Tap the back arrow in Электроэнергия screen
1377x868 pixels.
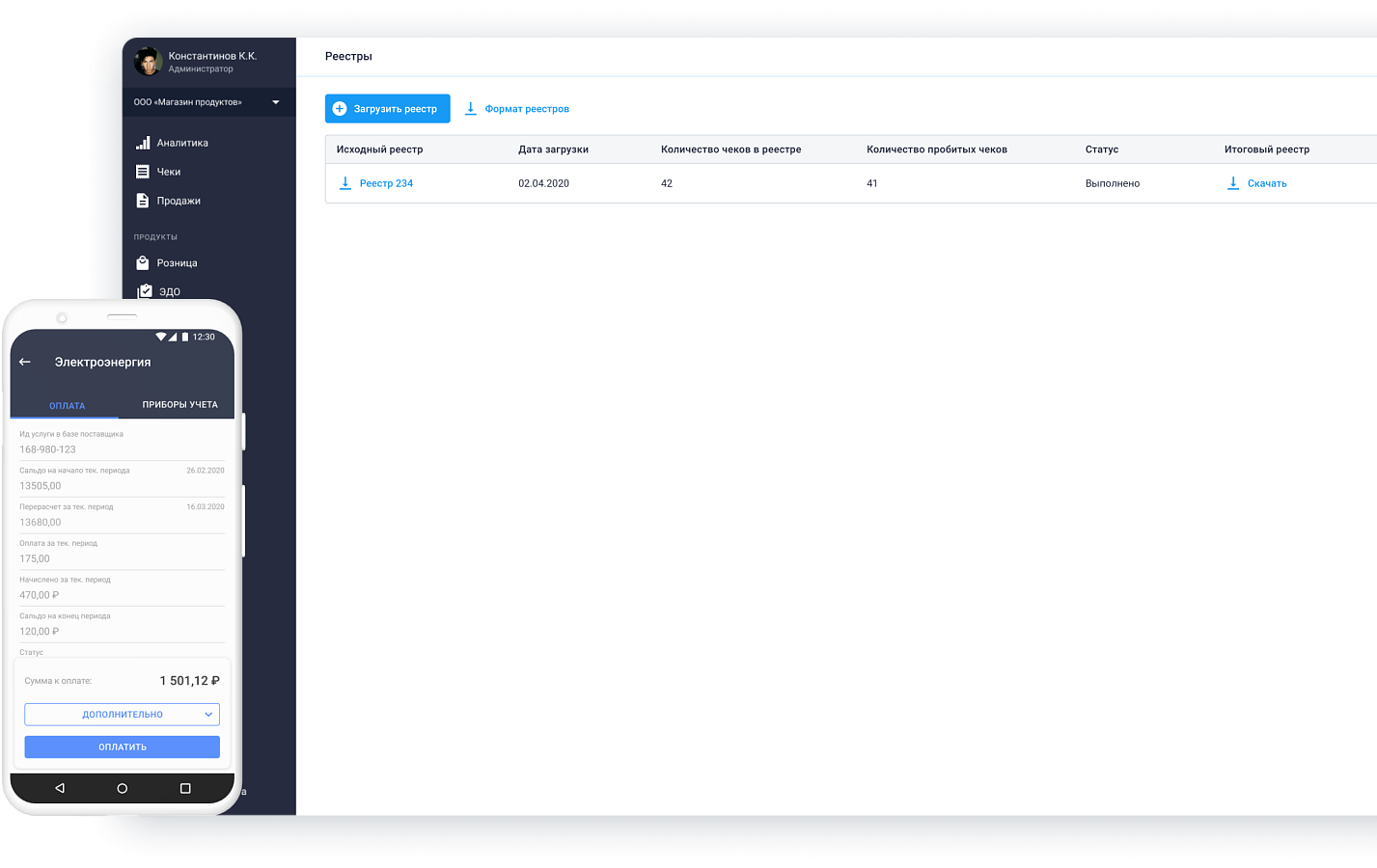pyautogui.click(x=25, y=362)
